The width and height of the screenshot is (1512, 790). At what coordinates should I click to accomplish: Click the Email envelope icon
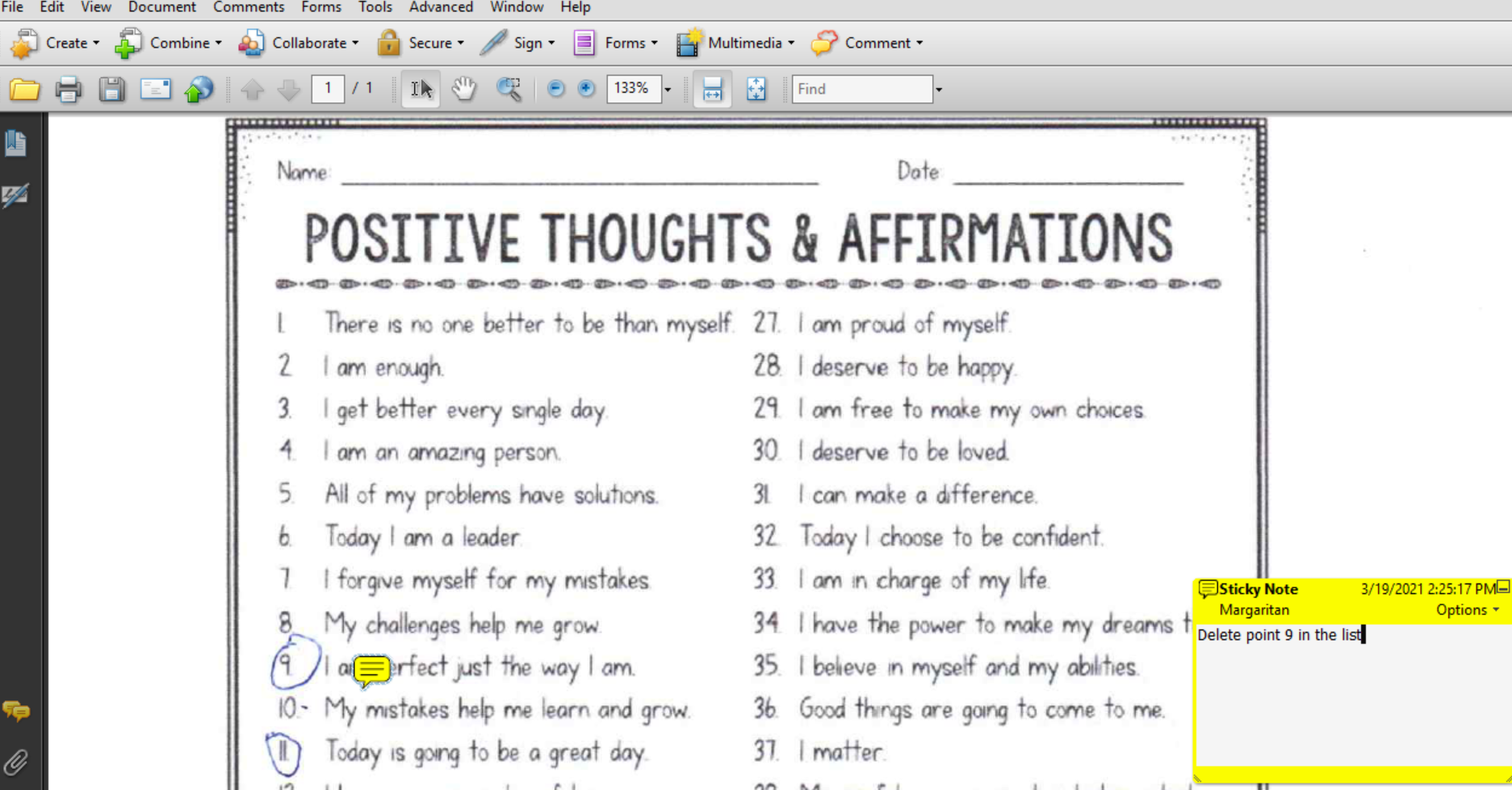pyautogui.click(x=155, y=90)
